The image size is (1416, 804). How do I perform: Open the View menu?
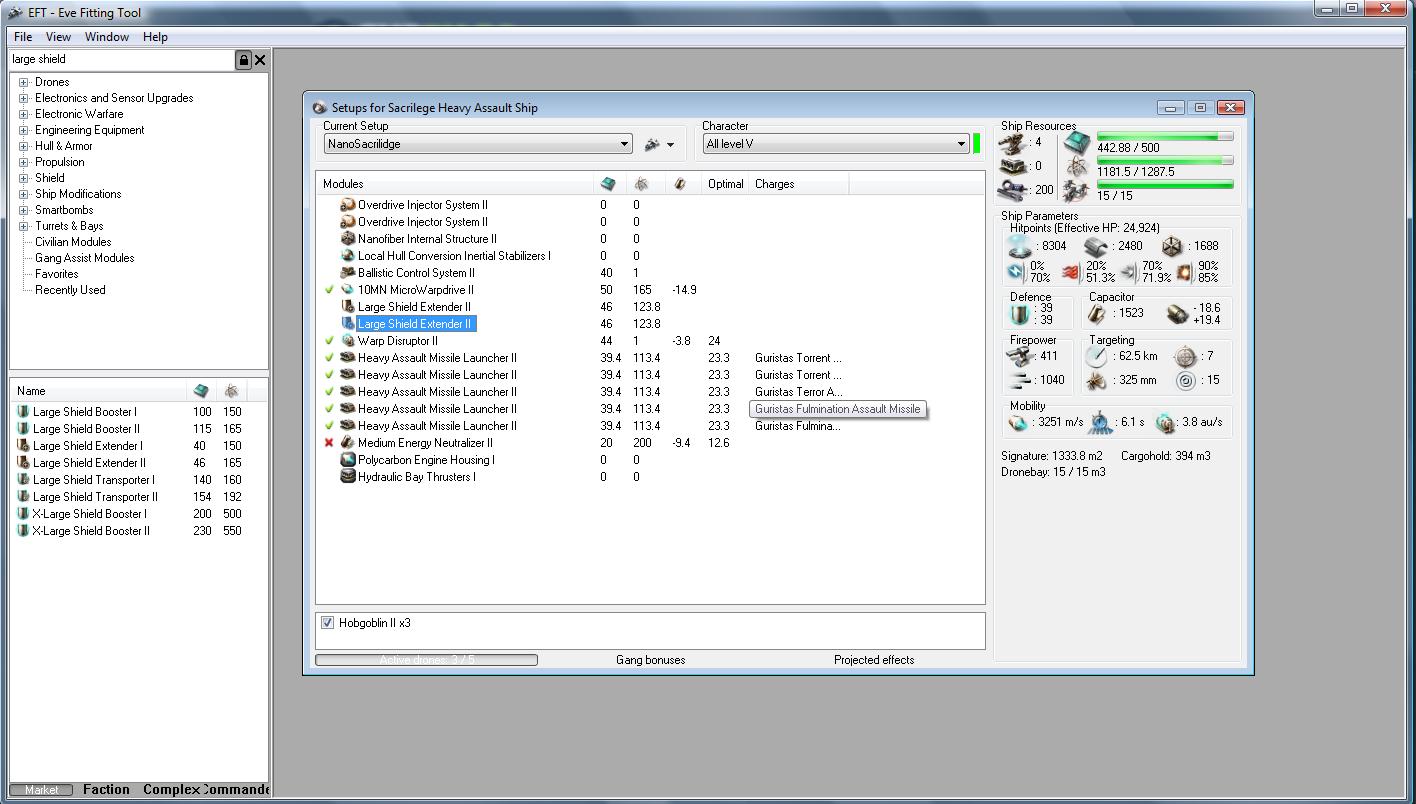pyautogui.click(x=58, y=37)
